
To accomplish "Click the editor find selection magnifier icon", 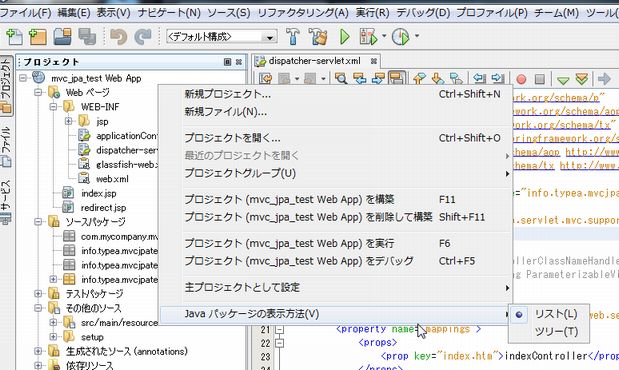I will [341, 78].
